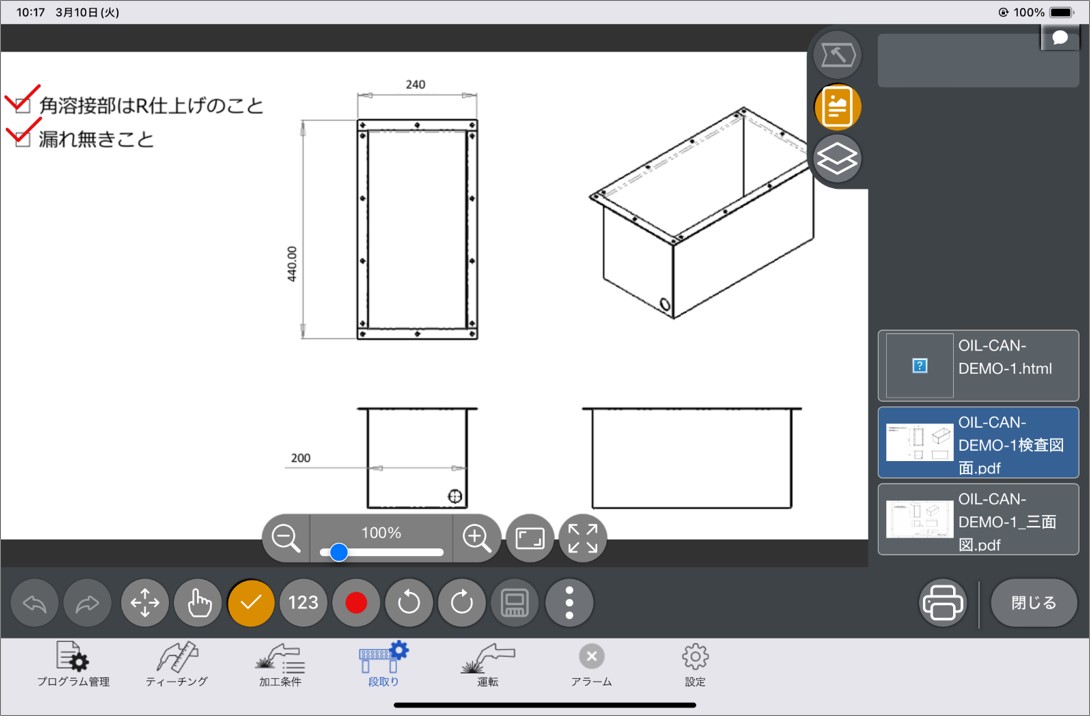Open the layers panel icon
This screenshot has width=1090, height=716.
coord(837,159)
